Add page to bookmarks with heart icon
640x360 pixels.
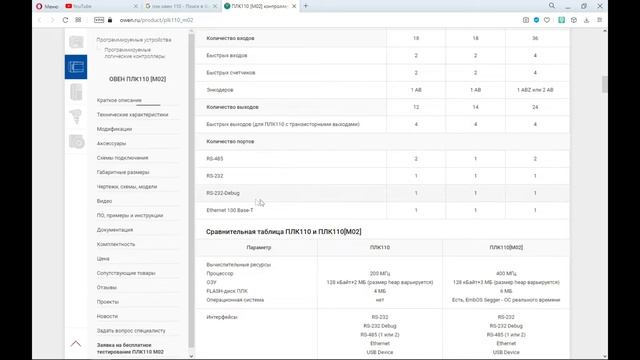tap(547, 20)
